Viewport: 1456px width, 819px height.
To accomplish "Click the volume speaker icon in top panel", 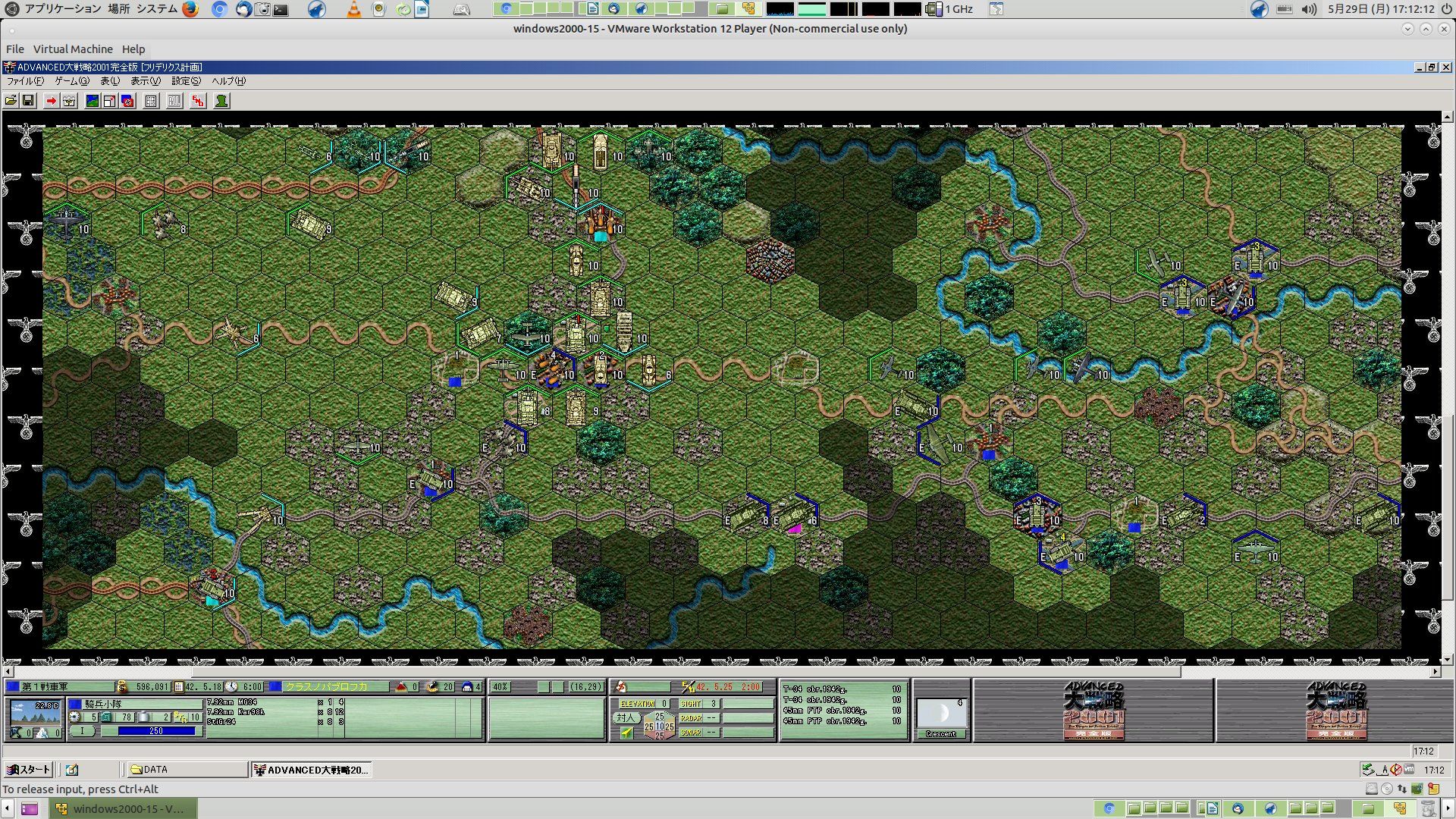I will (1309, 9).
